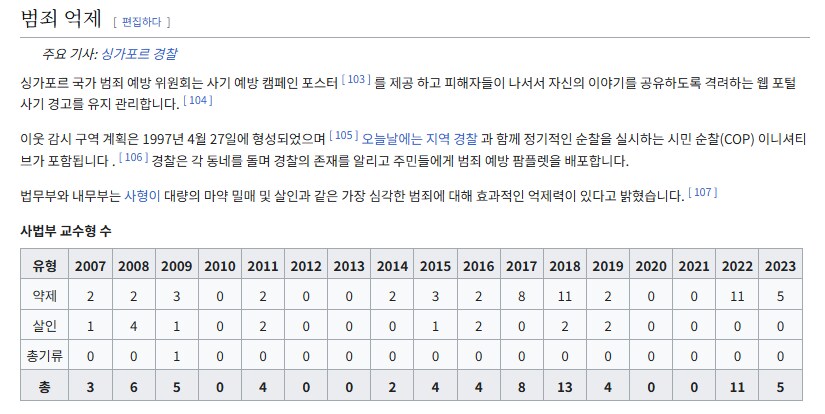
Task: Select the 2012 column header
Action: coord(306,265)
